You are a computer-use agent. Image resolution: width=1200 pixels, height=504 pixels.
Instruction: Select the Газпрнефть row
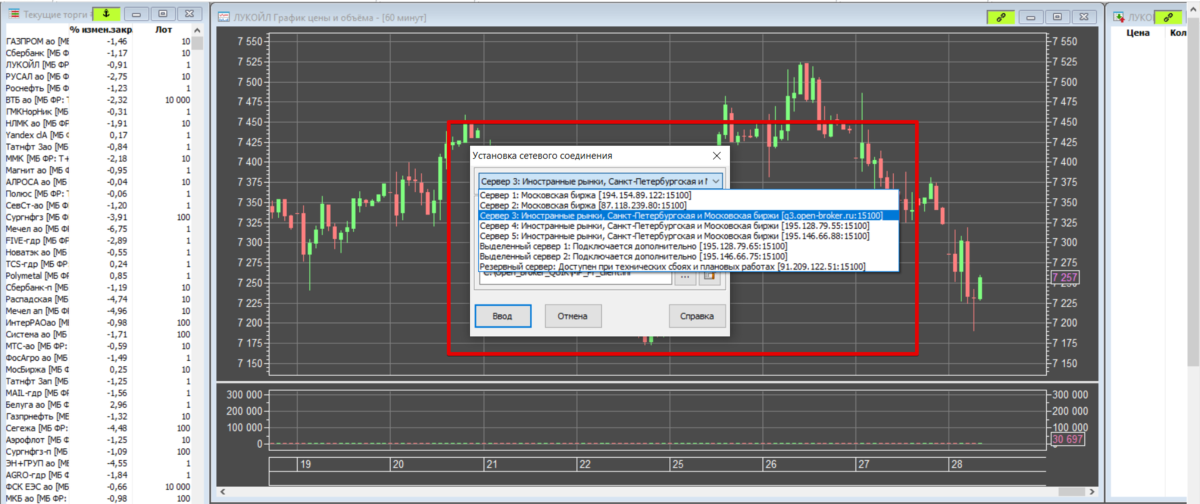click(98, 416)
